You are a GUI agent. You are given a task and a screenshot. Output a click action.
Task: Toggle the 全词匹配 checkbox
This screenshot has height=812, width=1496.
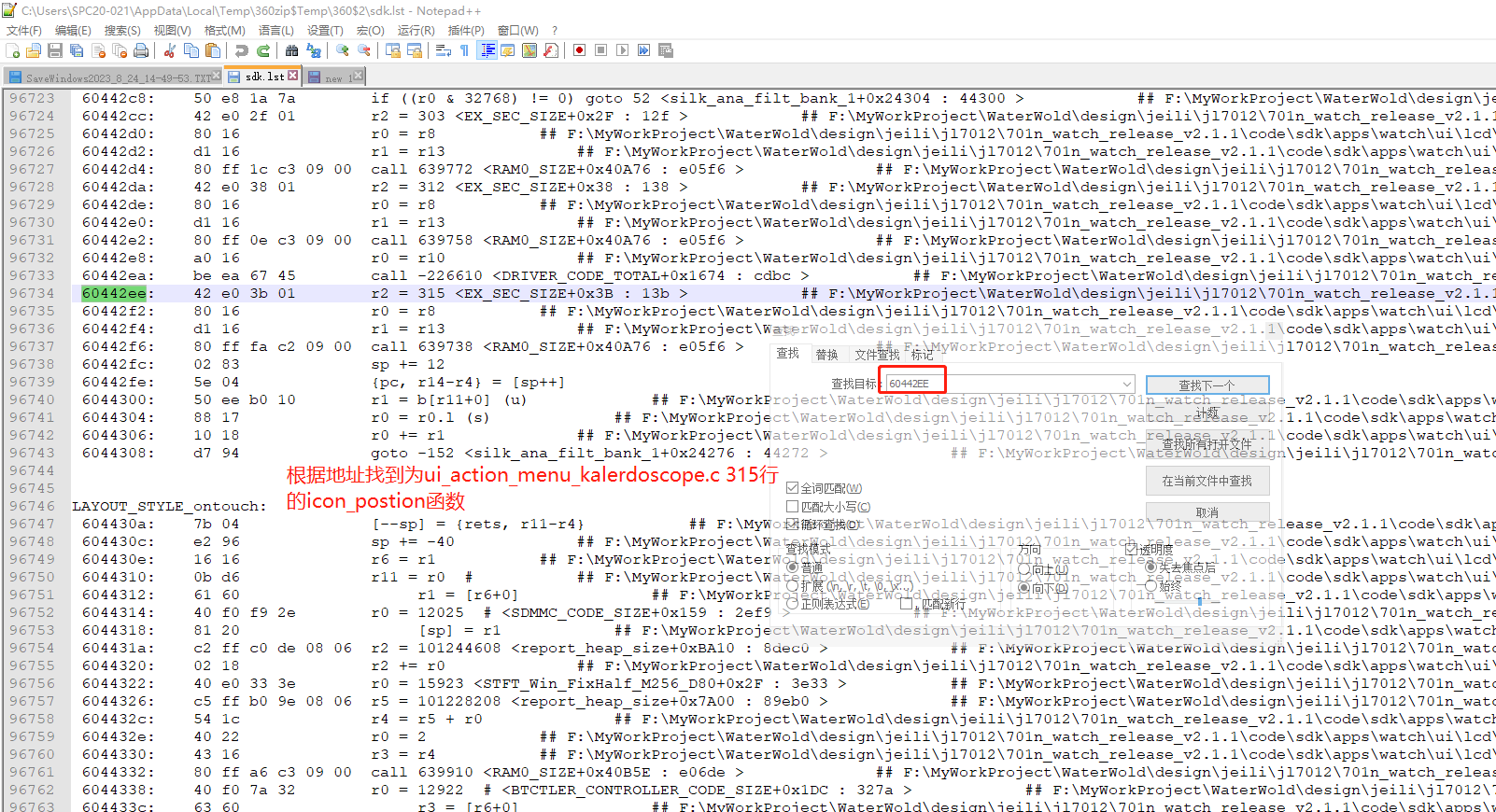793,488
